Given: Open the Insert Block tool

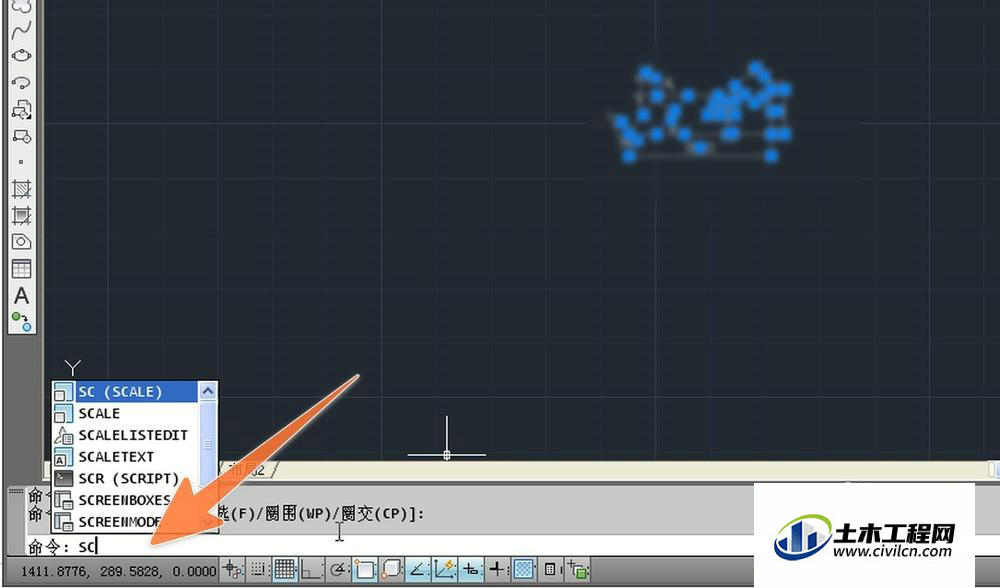Looking at the screenshot, I should click(x=22, y=109).
